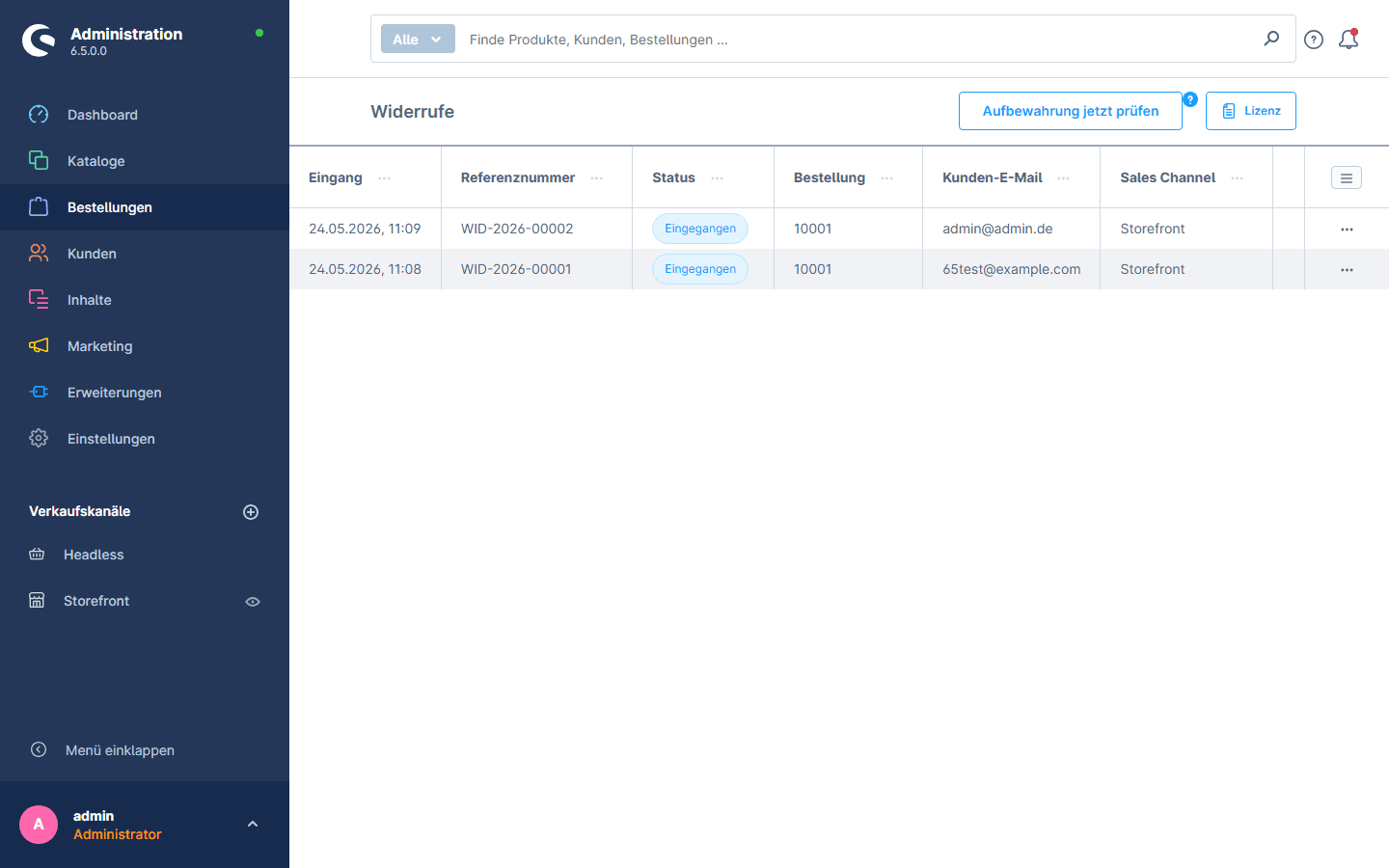
Task: Sort by Eingang column header
Action: [336, 177]
